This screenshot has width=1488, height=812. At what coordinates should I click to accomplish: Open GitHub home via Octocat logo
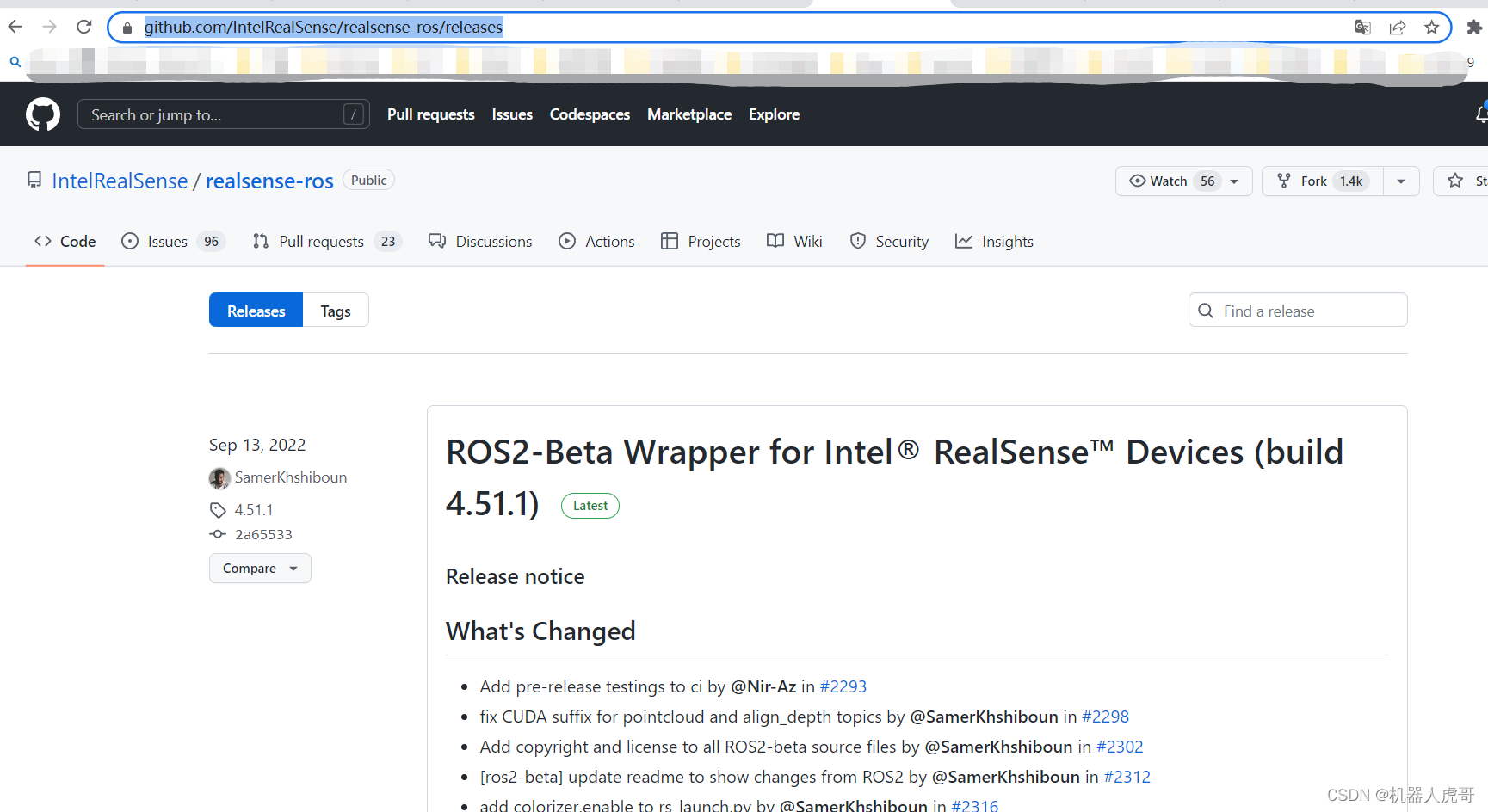tap(43, 114)
